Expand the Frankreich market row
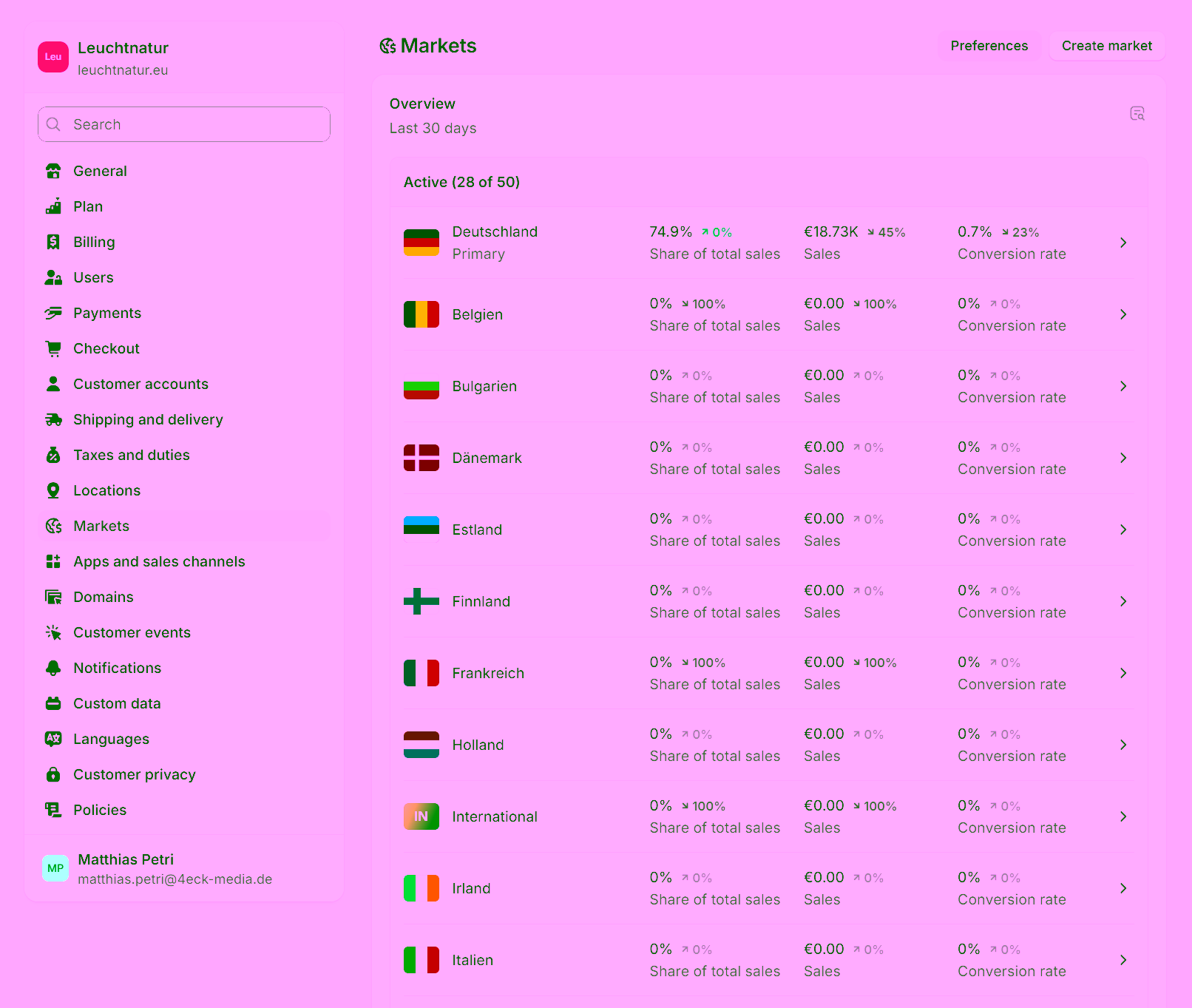The width and height of the screenshot is (1192, 1008). pos(1123,673)
